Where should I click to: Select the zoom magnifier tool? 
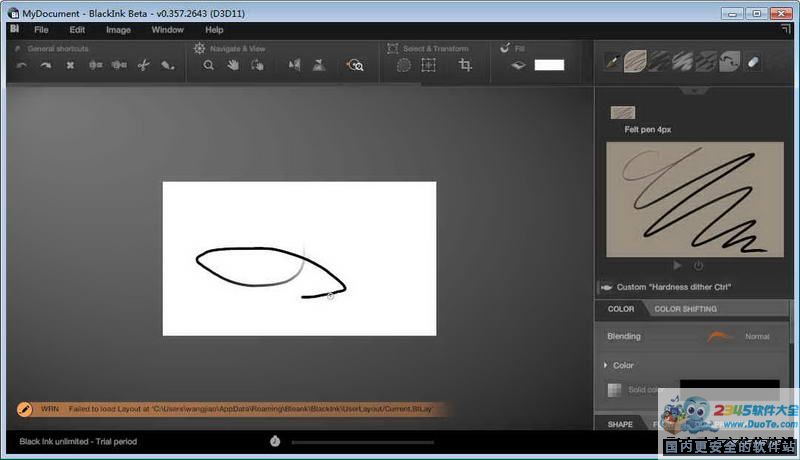coord(209,65)
